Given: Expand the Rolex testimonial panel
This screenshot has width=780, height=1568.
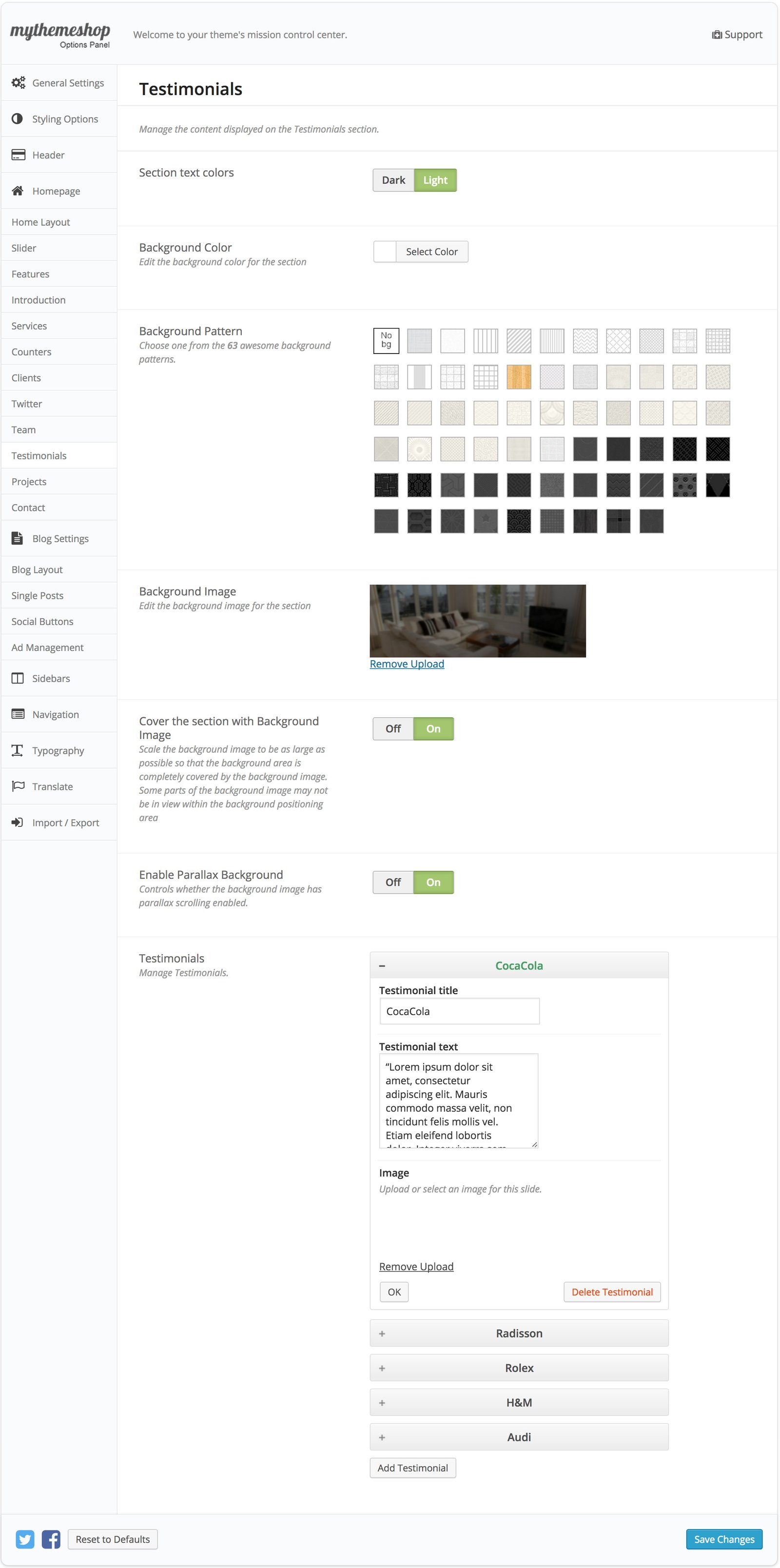Looking at the screenshot, I should tap(518, 1368).
